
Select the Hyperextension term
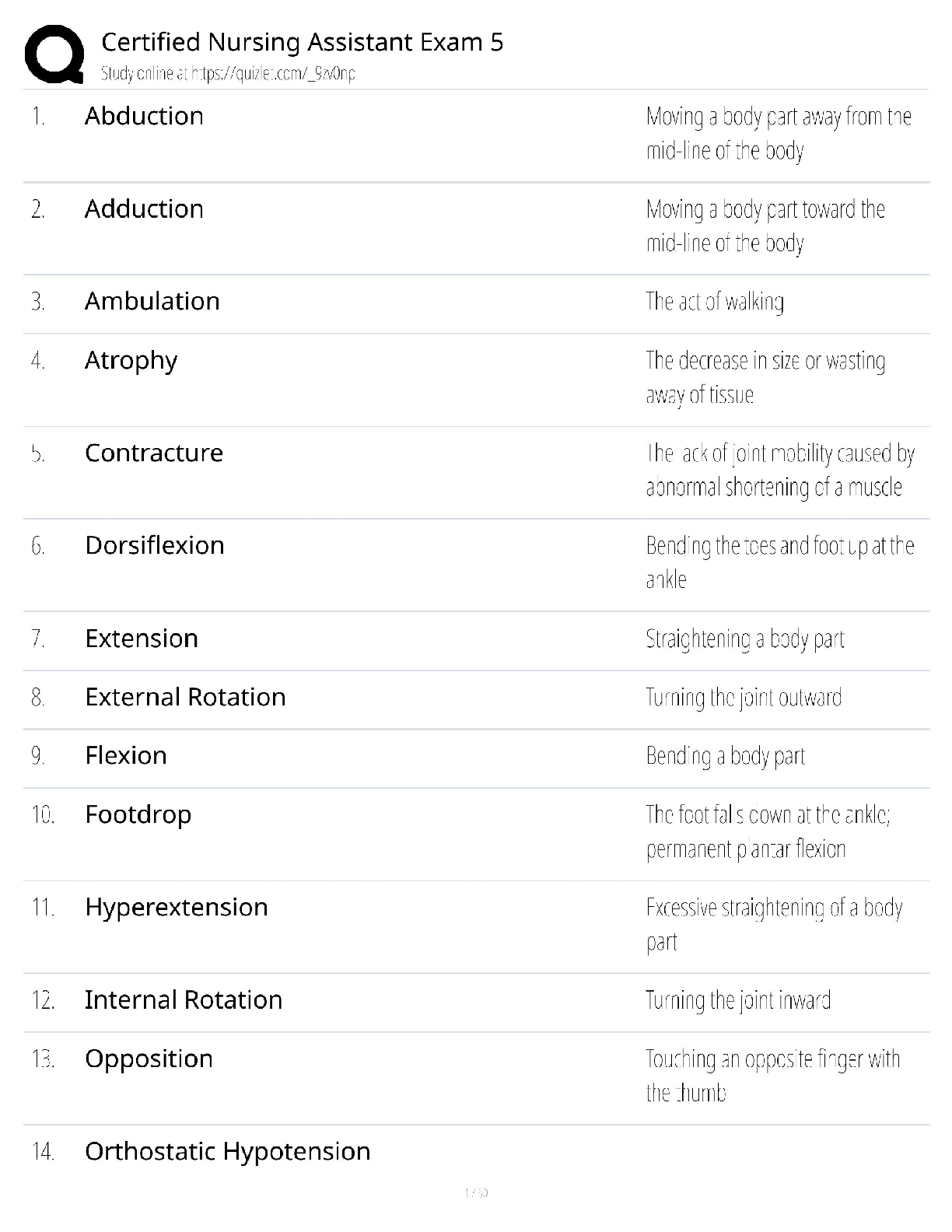click(x=176, y=907)
